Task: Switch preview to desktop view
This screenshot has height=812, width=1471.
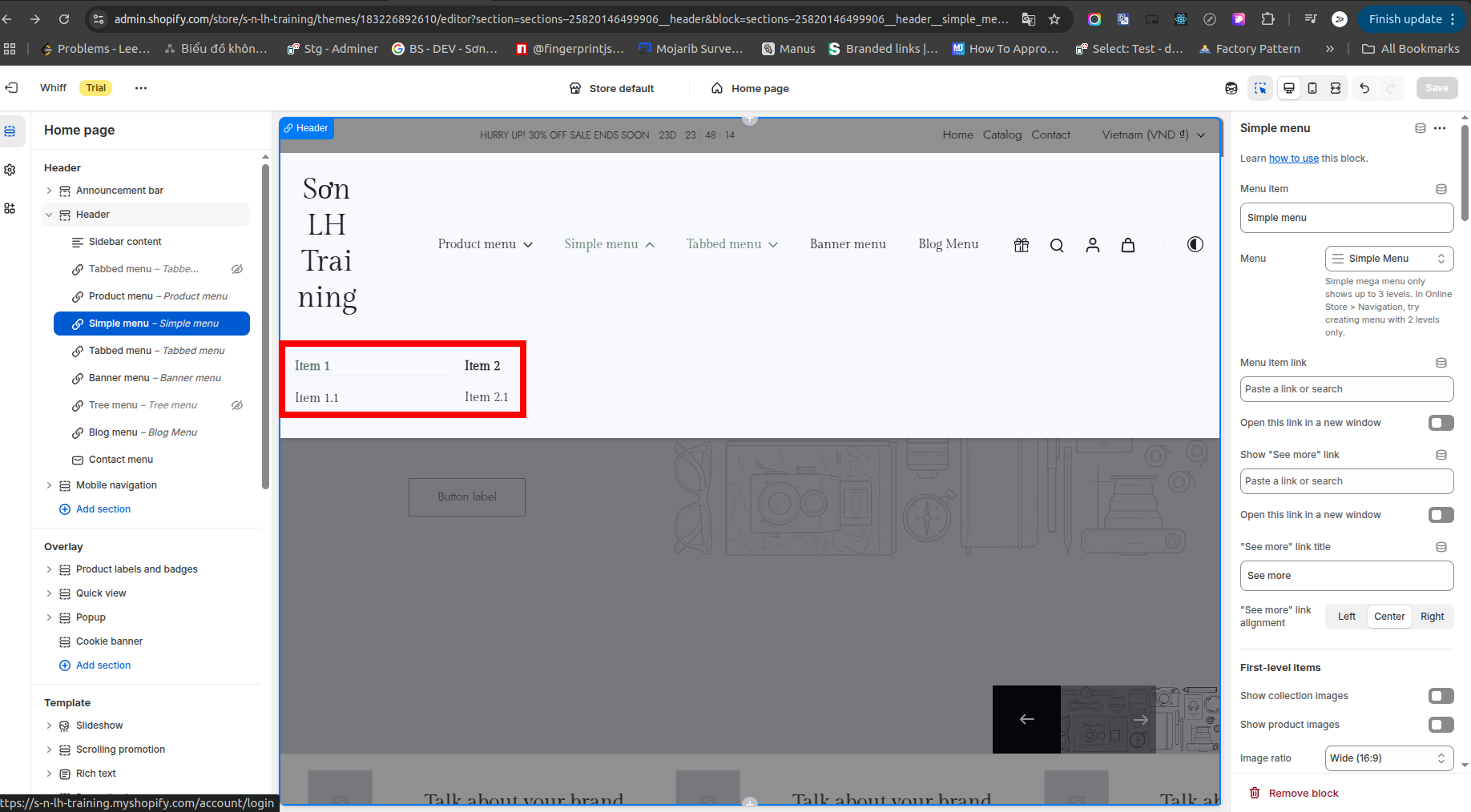Action: tap(1289, 88)
